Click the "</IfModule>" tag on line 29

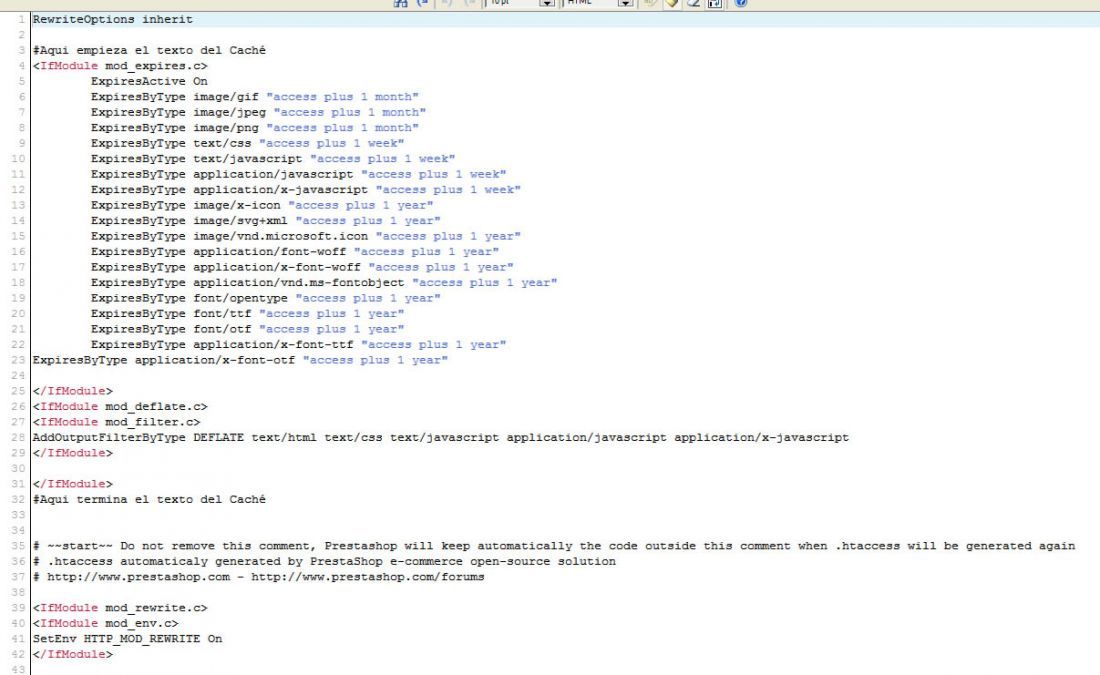tap(72, 453)
